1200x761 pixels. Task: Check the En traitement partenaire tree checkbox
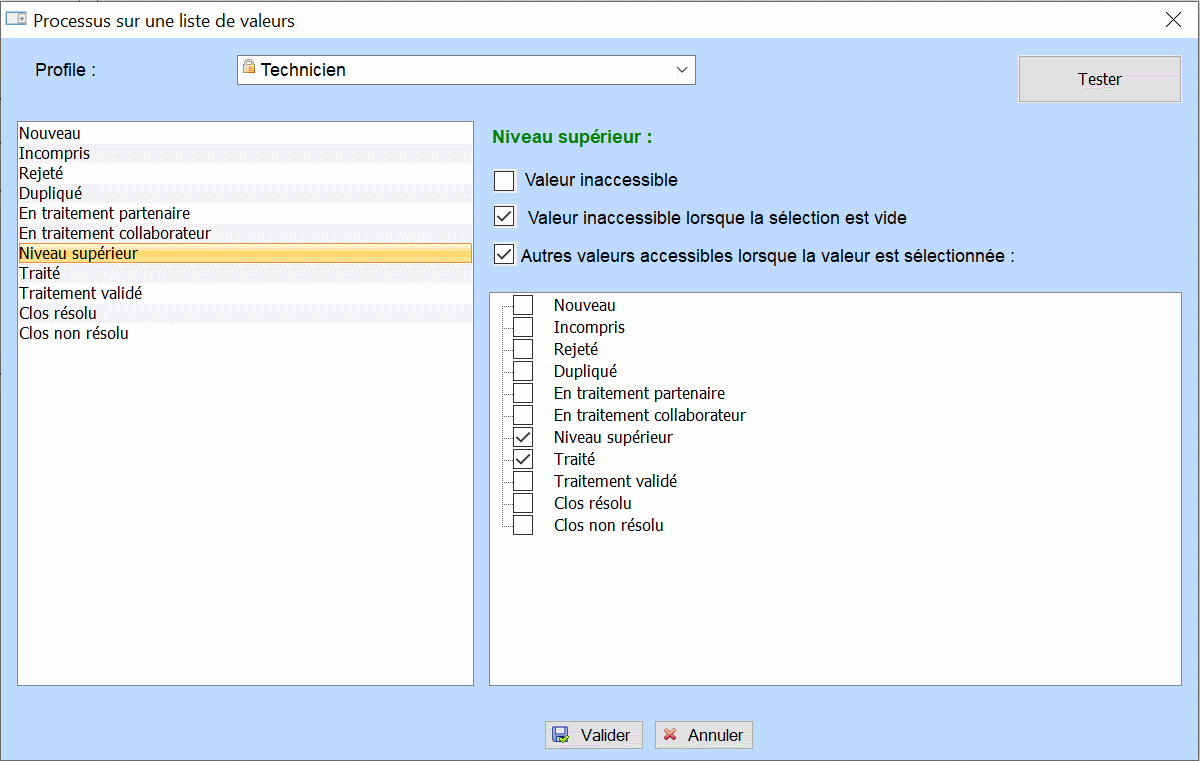pyautogui.click(x=523, y=393)
